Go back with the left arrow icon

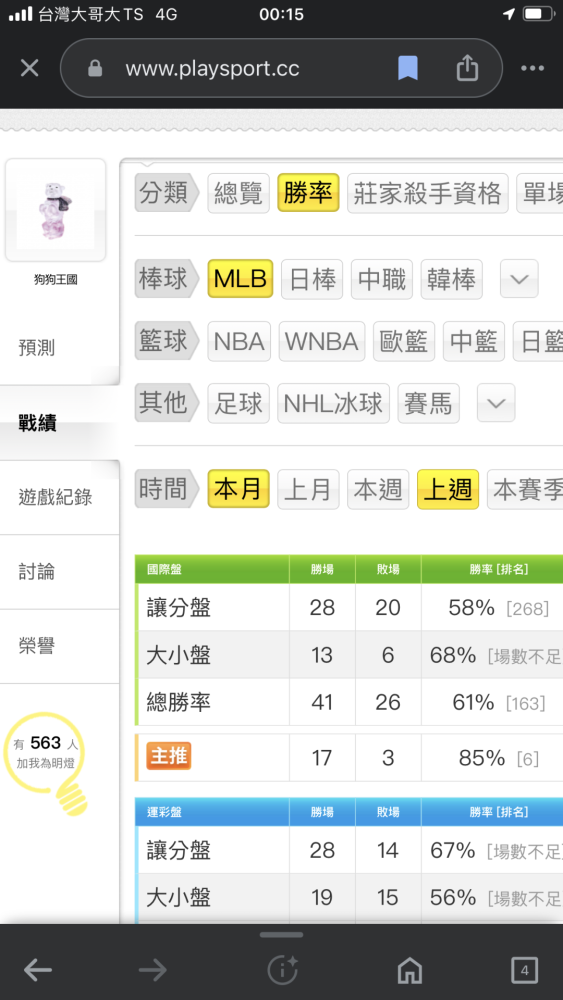coord(38,971)
